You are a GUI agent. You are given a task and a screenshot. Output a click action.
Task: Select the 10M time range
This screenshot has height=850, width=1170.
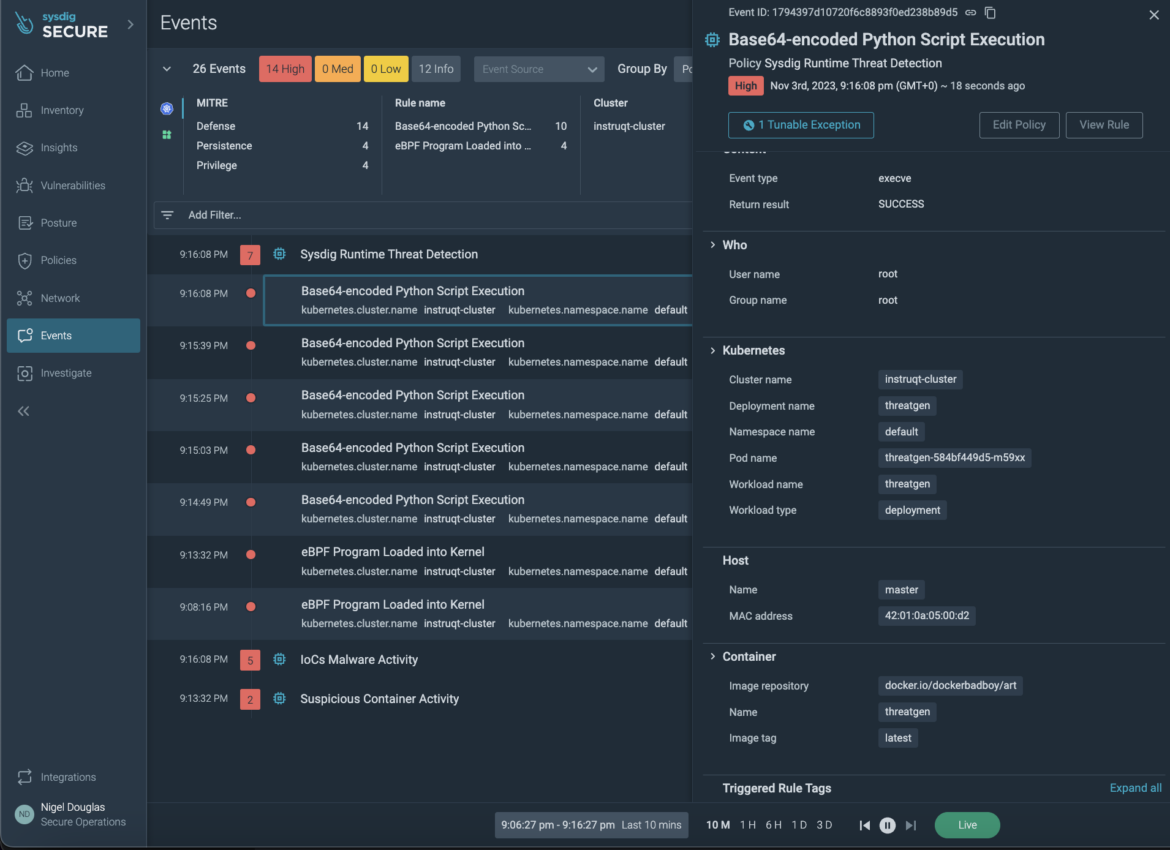click(718, 825)
